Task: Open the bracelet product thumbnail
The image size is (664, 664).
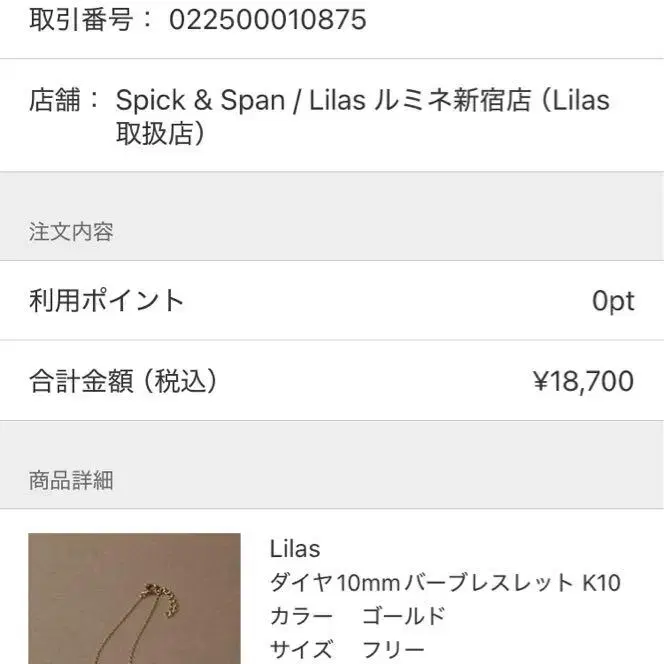Action: (134, 598)
